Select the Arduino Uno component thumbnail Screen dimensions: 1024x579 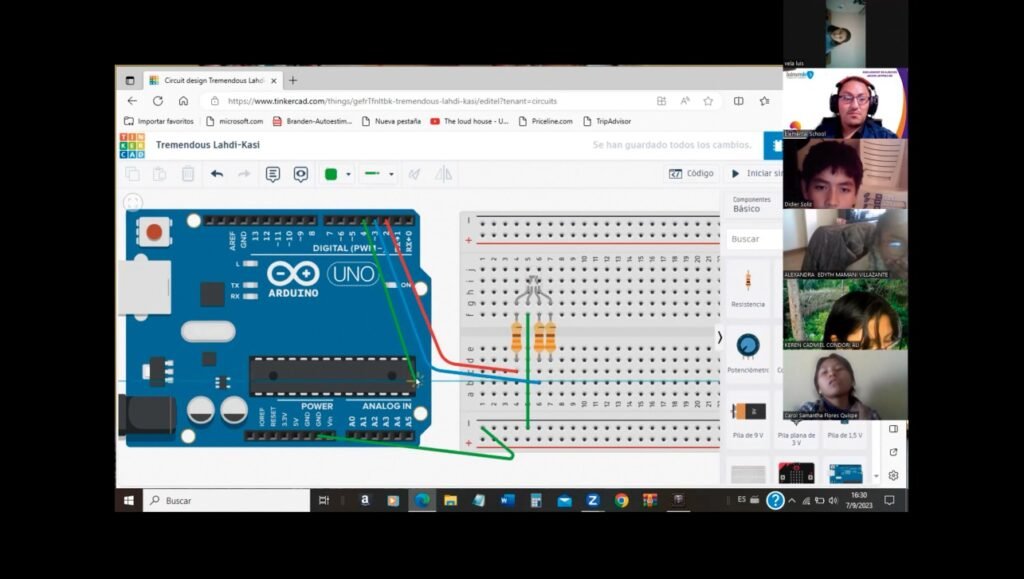pos(846,473)
